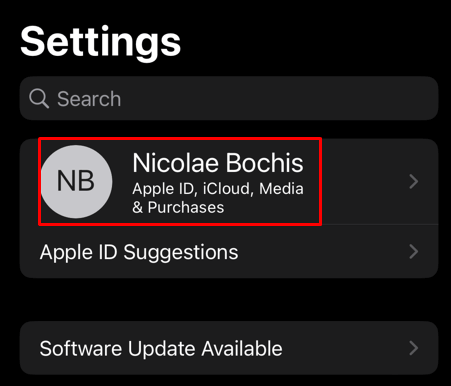The height and width of the screenshot is (386, 451).
Task: Expand Software Update Available disclosure arrow
Action: click(414, 348)
